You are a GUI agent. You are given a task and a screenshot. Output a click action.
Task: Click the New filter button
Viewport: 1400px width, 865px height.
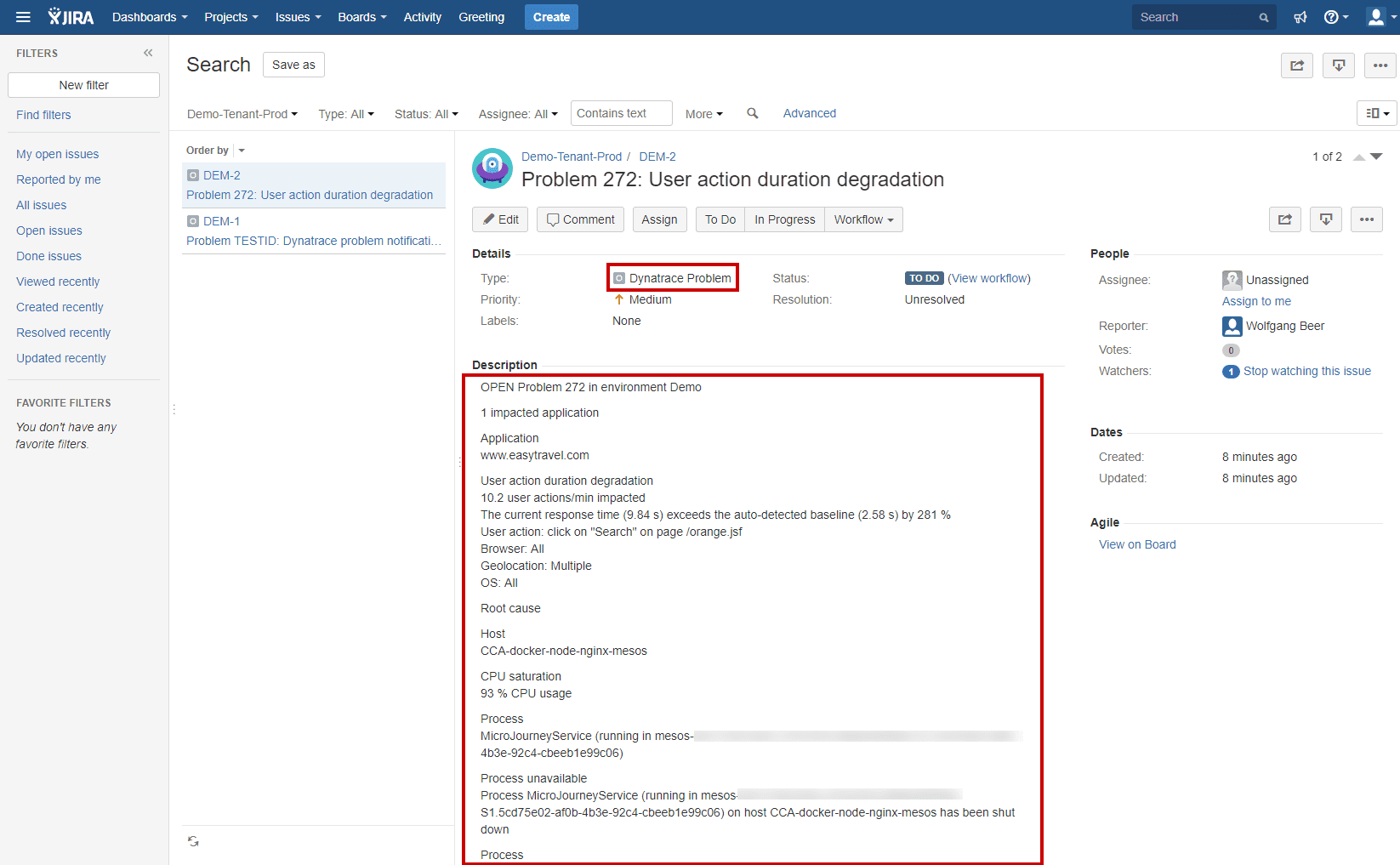83,85
